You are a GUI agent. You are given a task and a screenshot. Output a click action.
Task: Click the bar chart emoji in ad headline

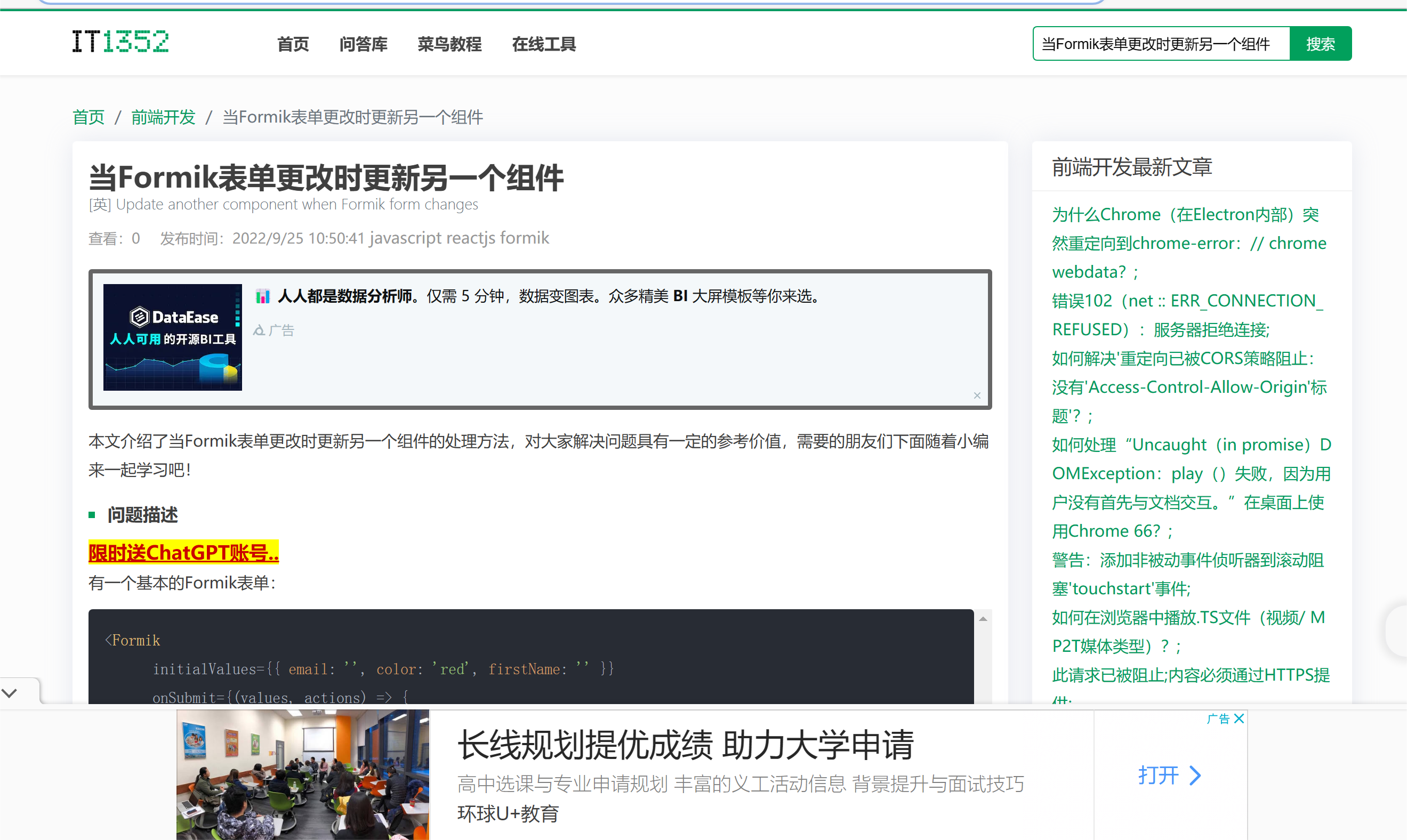coord(263,296)
